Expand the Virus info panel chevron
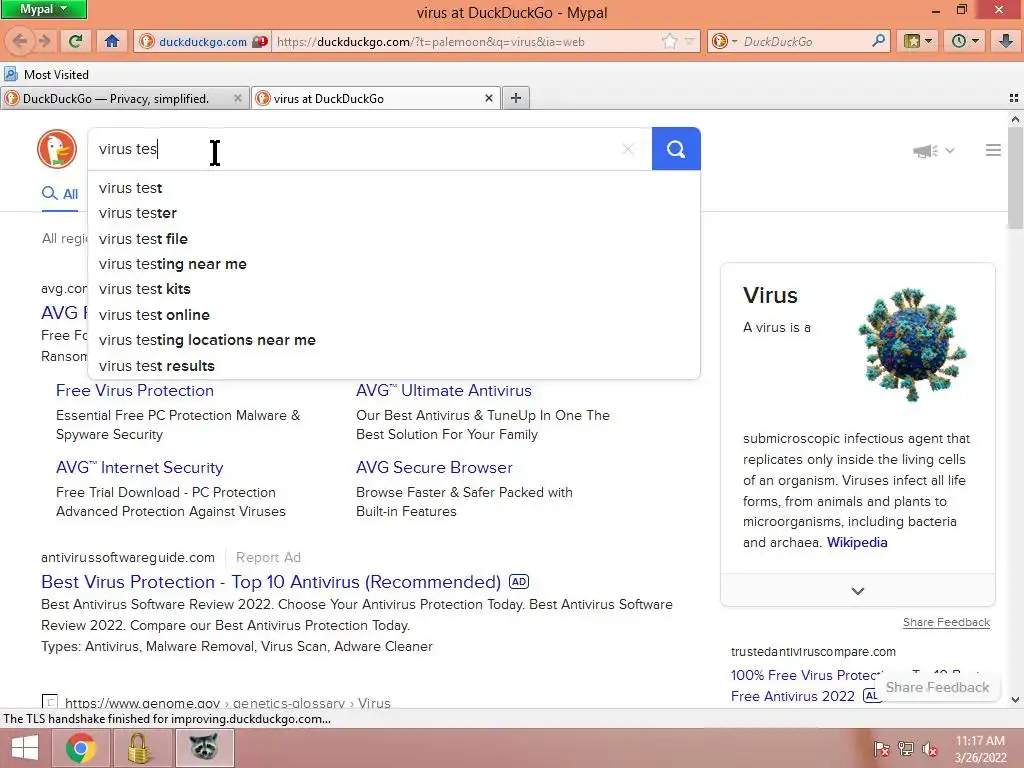Image resolution: width=1024 pixels, height=768 pixels. point(857,591)
